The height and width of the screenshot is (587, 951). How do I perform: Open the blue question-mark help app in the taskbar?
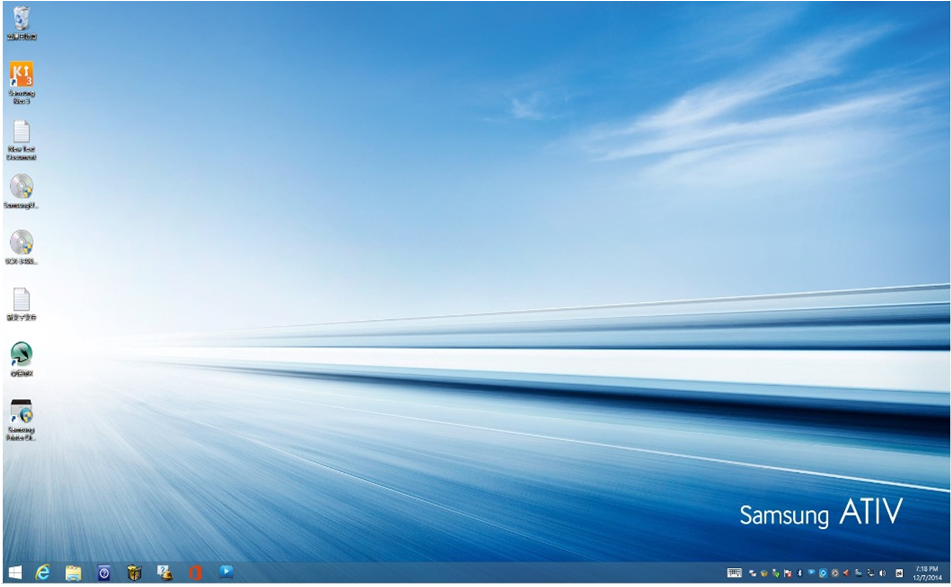click(x=104, y=572)
